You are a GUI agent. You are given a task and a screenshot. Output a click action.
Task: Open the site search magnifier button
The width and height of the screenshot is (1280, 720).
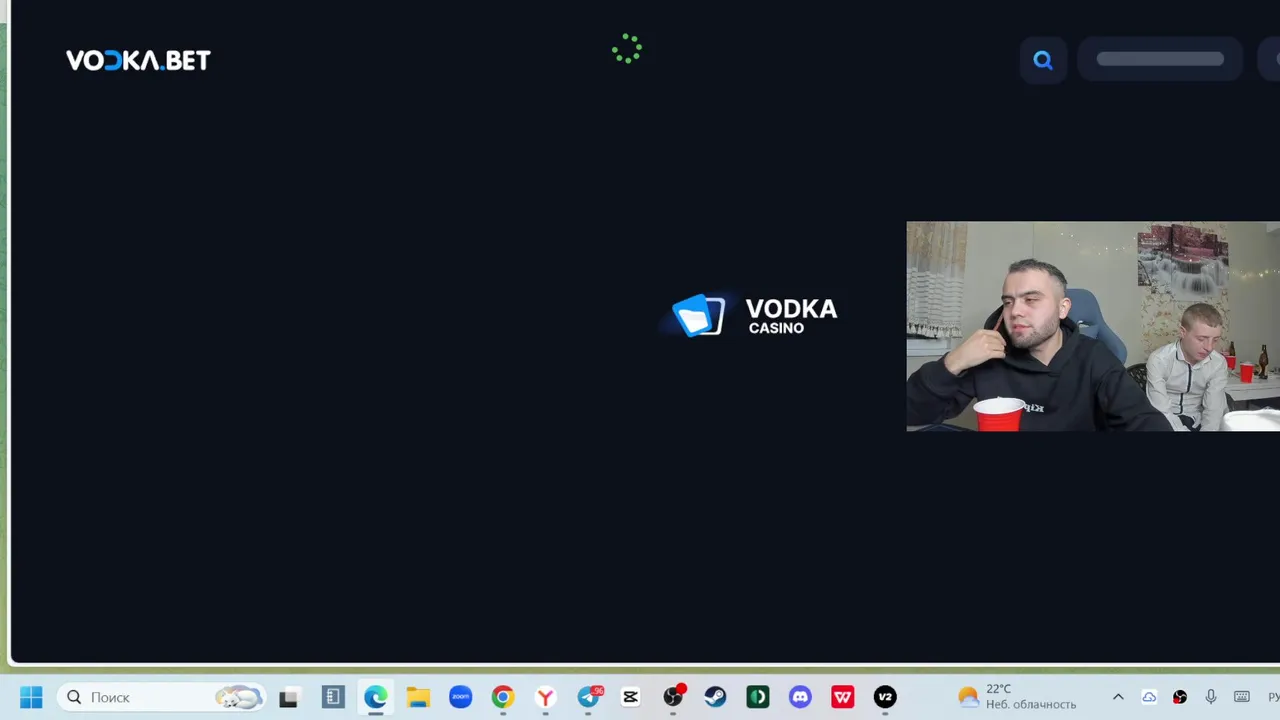(1043, 60)
